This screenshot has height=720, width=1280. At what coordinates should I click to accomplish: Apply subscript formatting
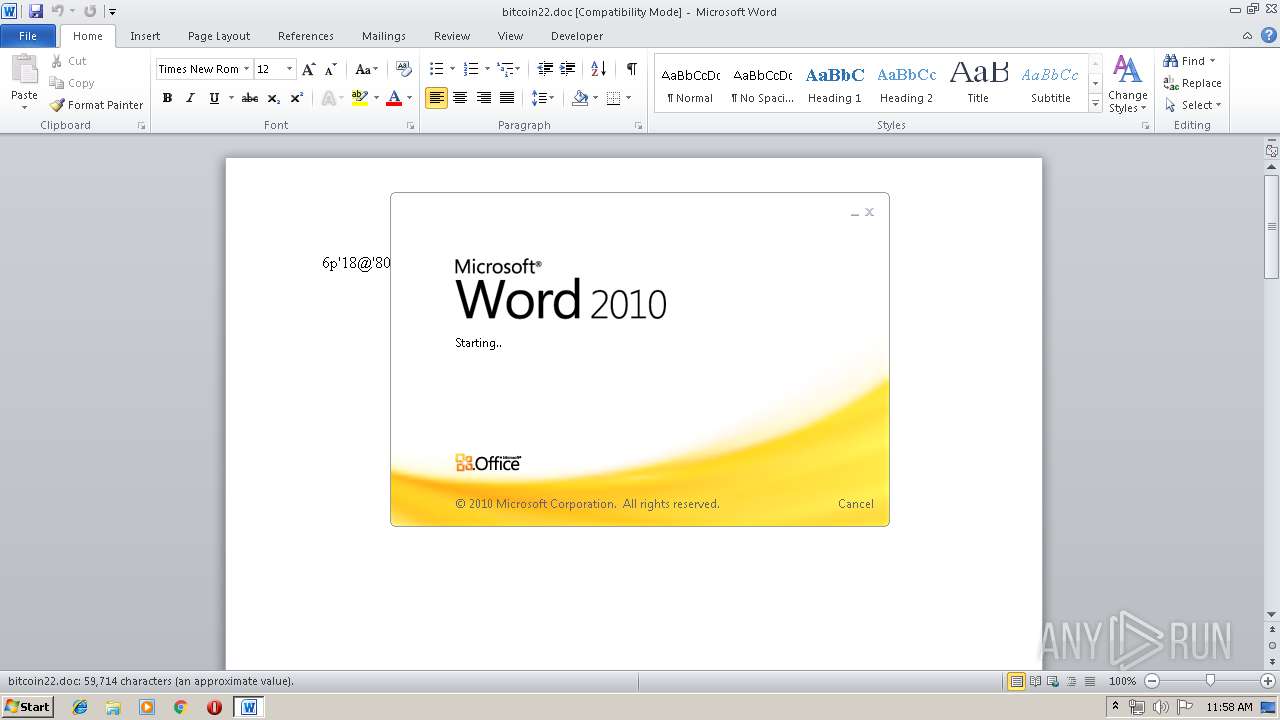coord(274,98)
